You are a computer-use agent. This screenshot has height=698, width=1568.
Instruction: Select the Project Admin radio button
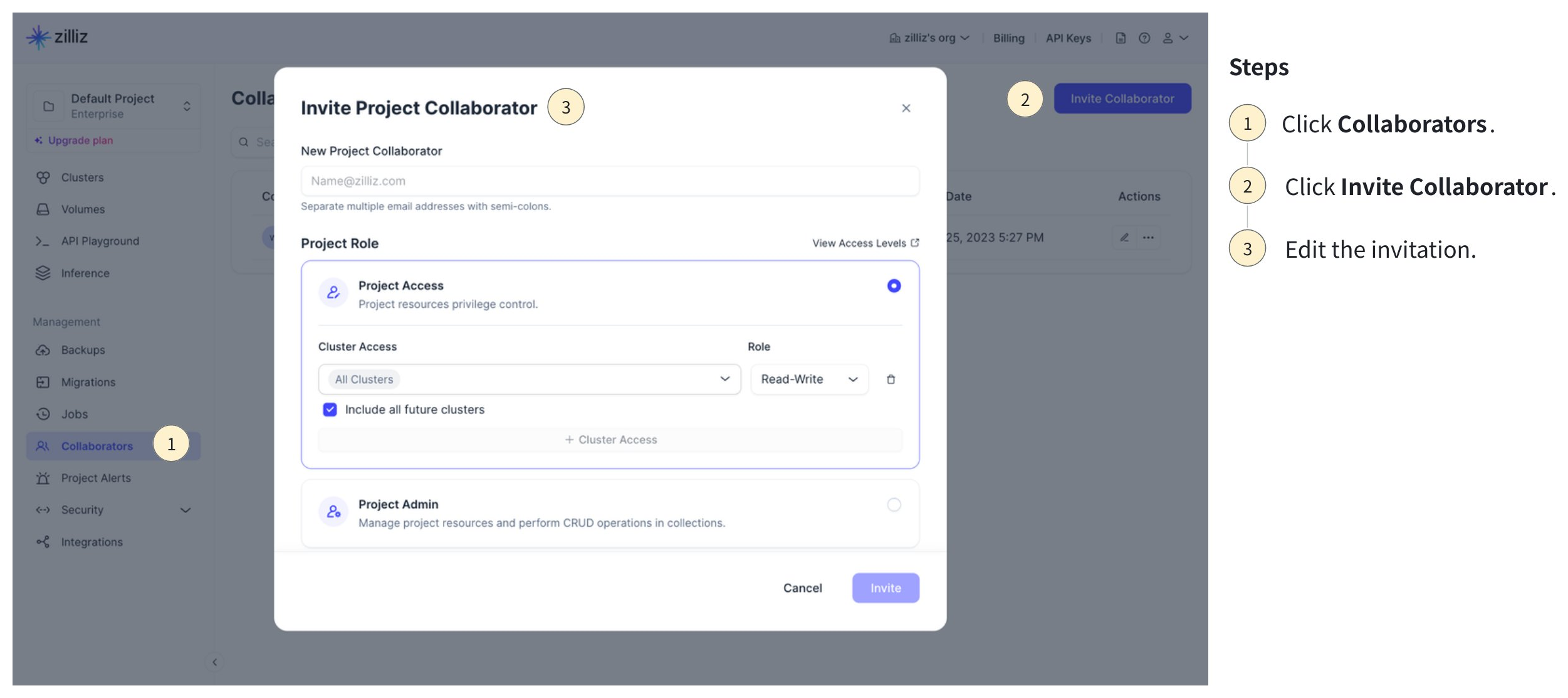point(894,505)
